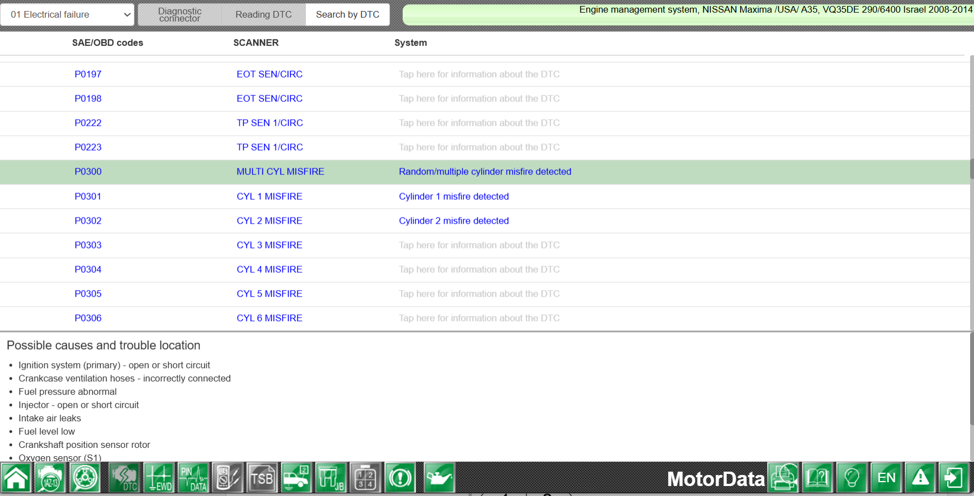Change language with the EN button

(886, 478)
